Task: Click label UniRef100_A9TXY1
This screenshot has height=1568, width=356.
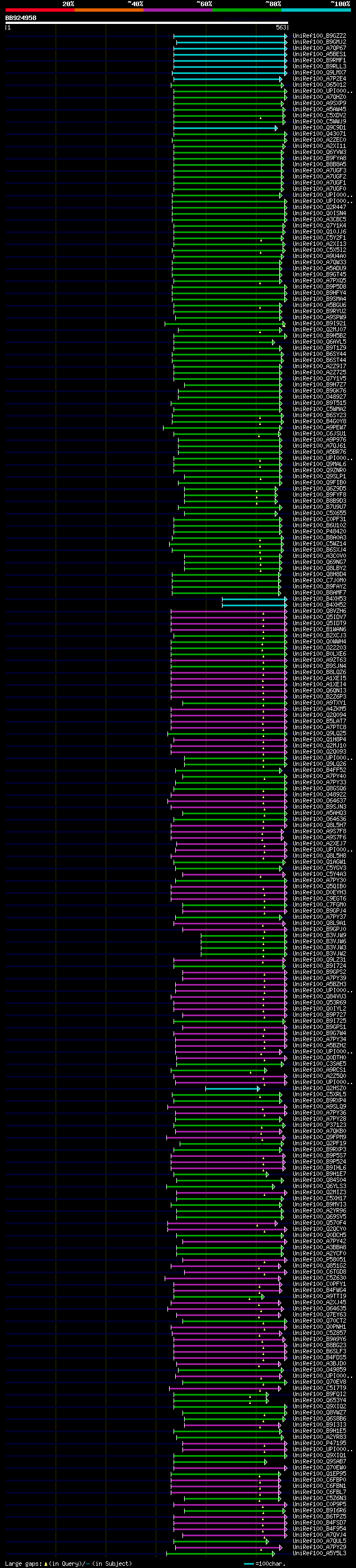Action: pos(319,703)
